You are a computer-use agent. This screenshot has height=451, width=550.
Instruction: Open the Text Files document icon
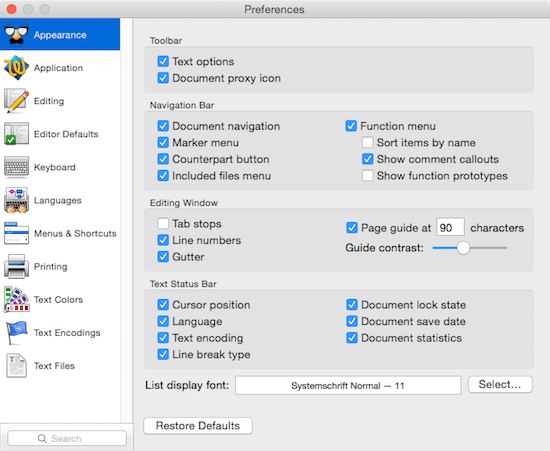point(16,366)
